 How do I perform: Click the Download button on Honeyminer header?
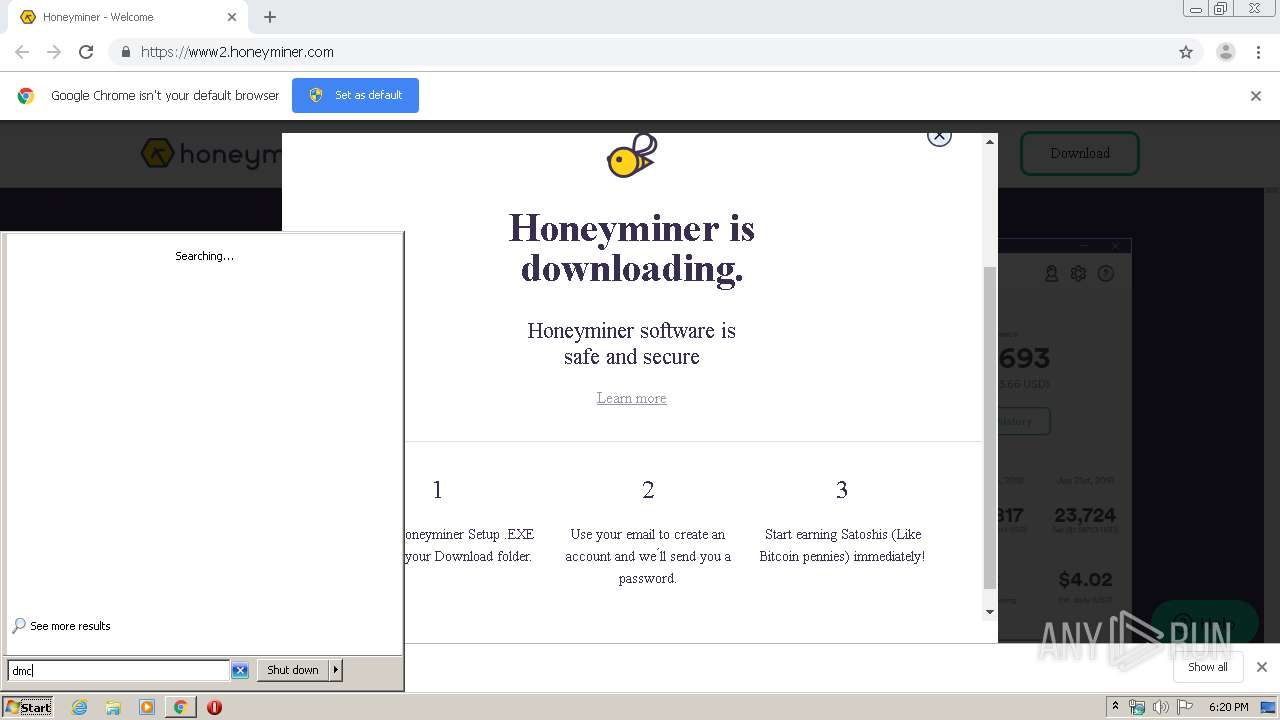click(1080, 153)
